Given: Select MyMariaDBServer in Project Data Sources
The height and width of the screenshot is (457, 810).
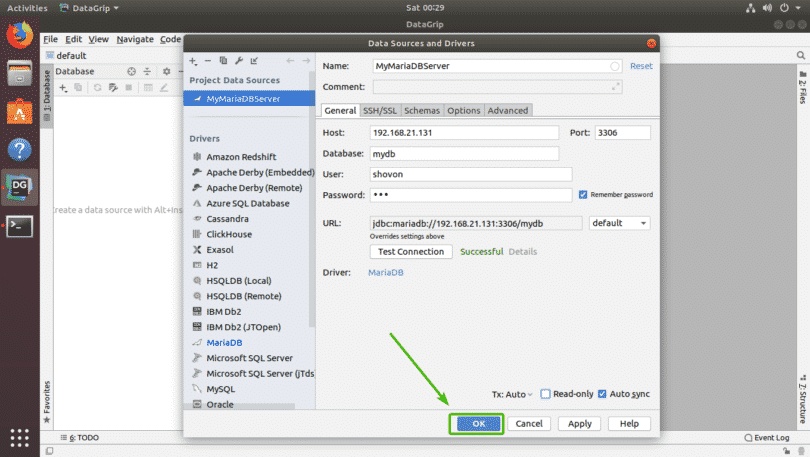Looking at the screenshot, I should [249, 99].
